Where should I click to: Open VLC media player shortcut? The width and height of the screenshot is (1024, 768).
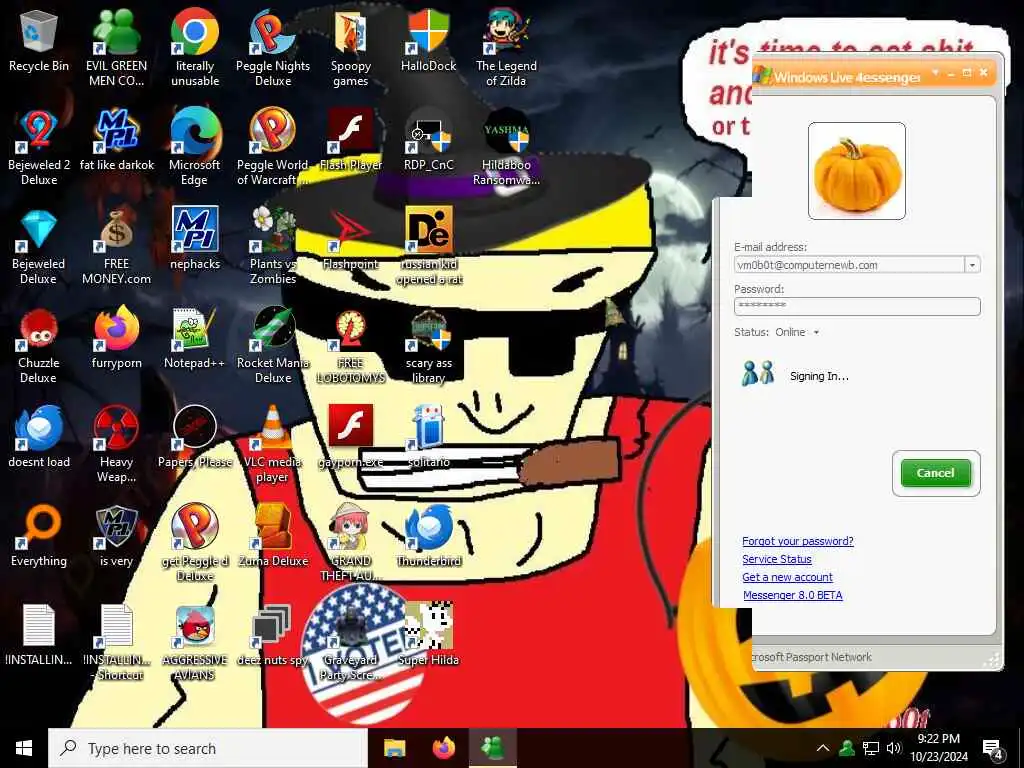click(x=273, y=444)
